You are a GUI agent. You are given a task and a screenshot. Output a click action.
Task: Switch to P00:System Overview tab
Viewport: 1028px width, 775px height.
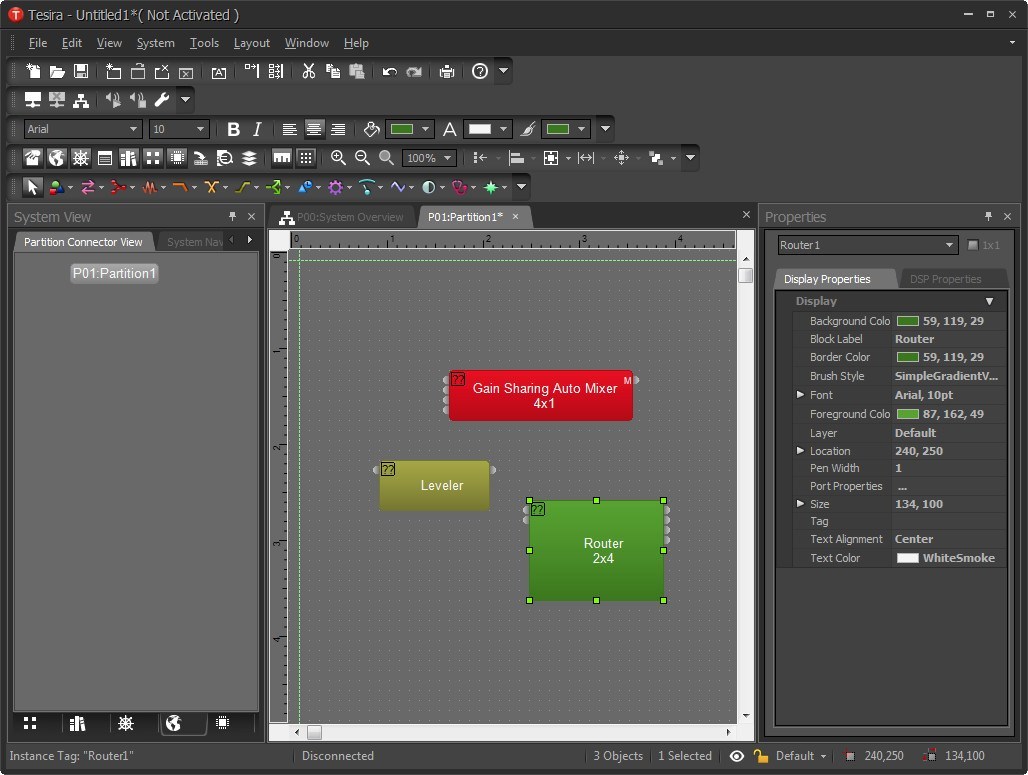tap(341, 217)
